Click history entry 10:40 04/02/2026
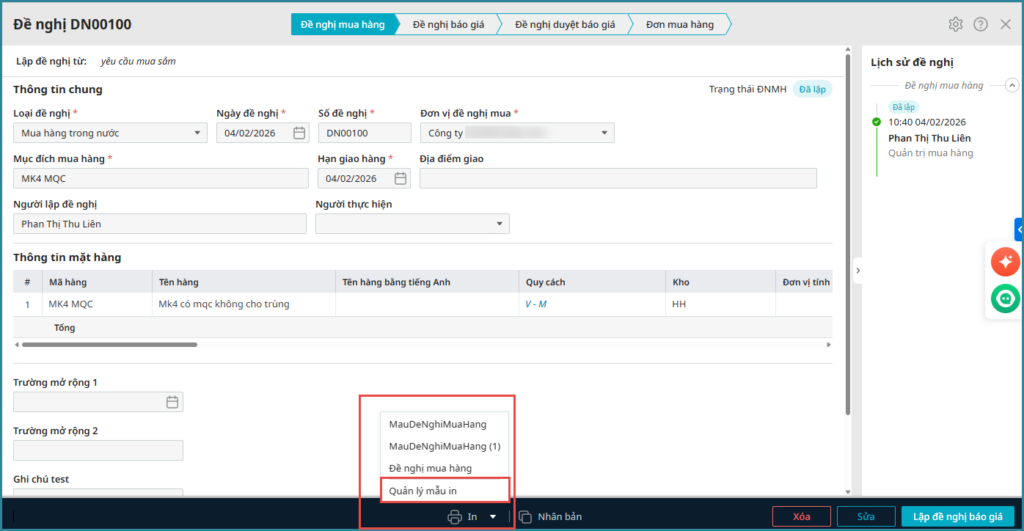 (927, 122)
